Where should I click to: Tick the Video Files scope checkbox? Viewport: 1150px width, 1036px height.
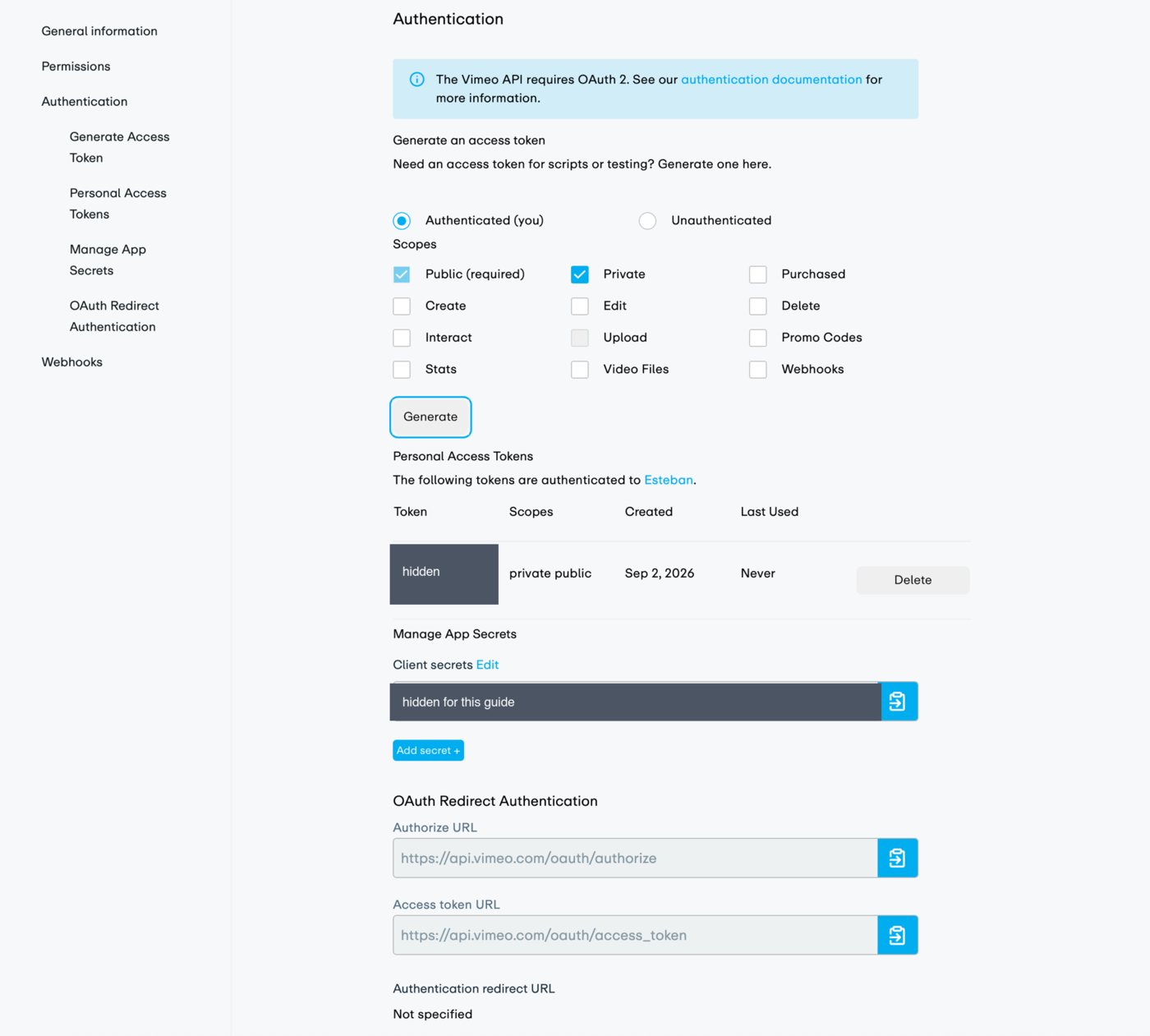pos(580,370)
